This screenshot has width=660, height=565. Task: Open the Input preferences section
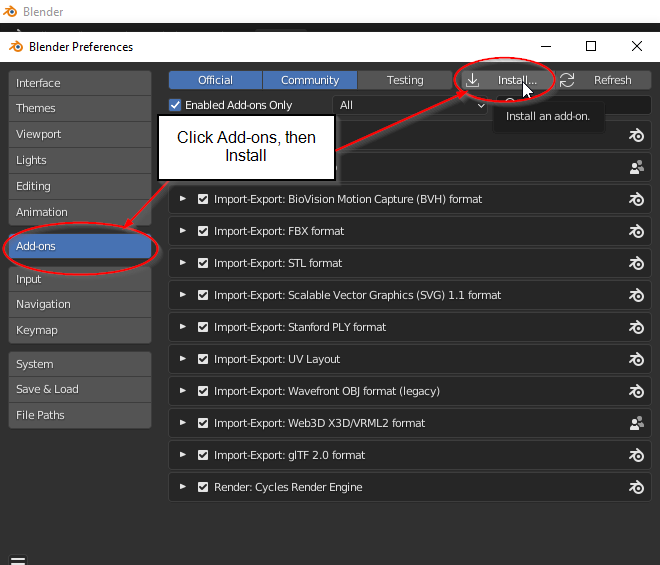coord(80,279)
